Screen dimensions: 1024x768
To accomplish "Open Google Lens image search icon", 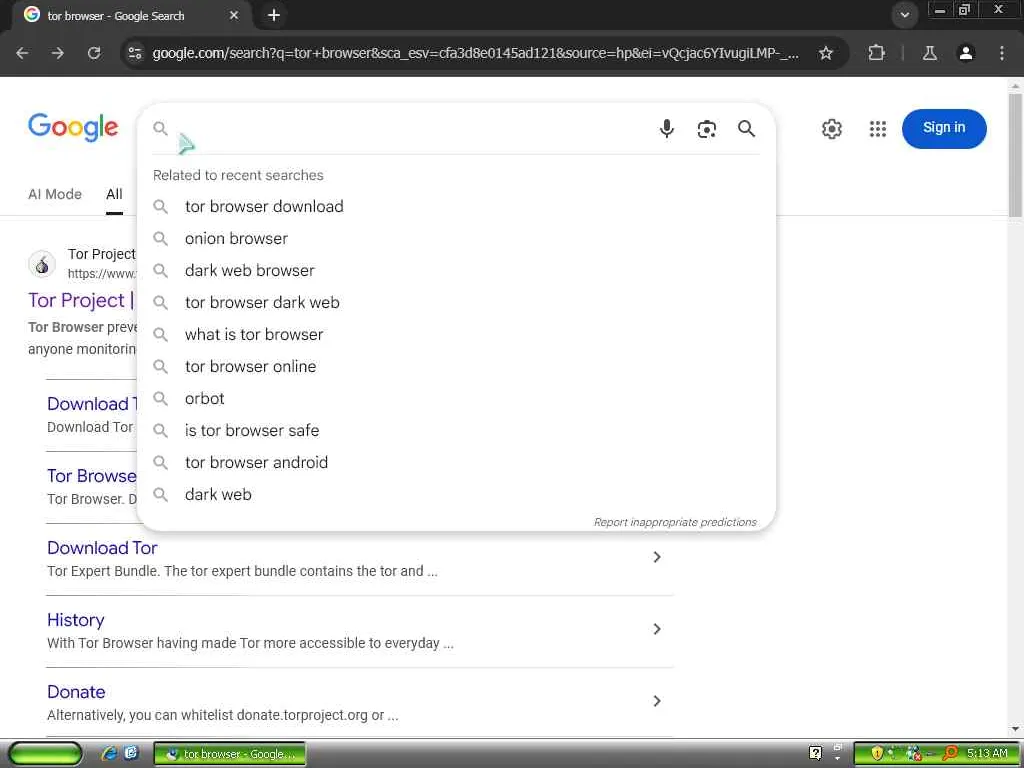I will click(707, 129).
